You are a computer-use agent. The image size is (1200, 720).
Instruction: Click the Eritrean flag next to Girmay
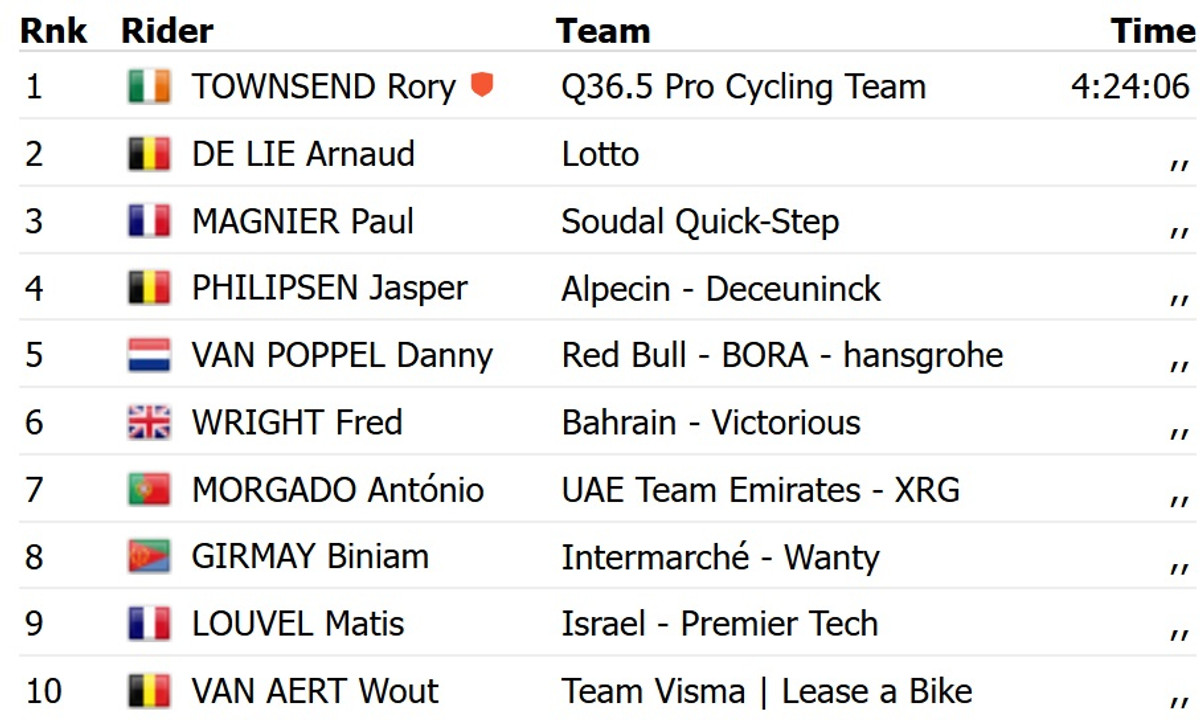(149, 557)
